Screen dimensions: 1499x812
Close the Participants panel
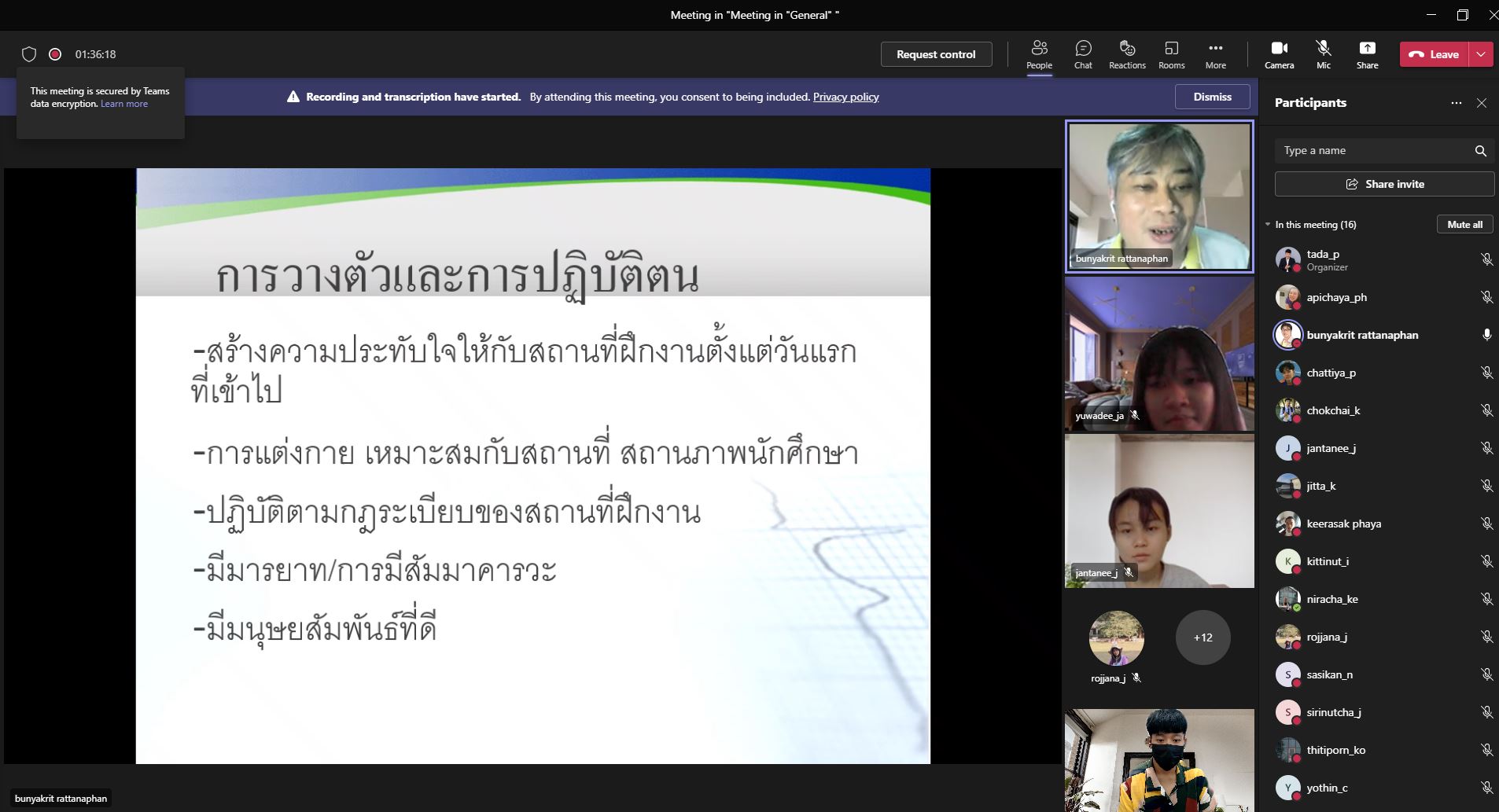pos(1482,103)
